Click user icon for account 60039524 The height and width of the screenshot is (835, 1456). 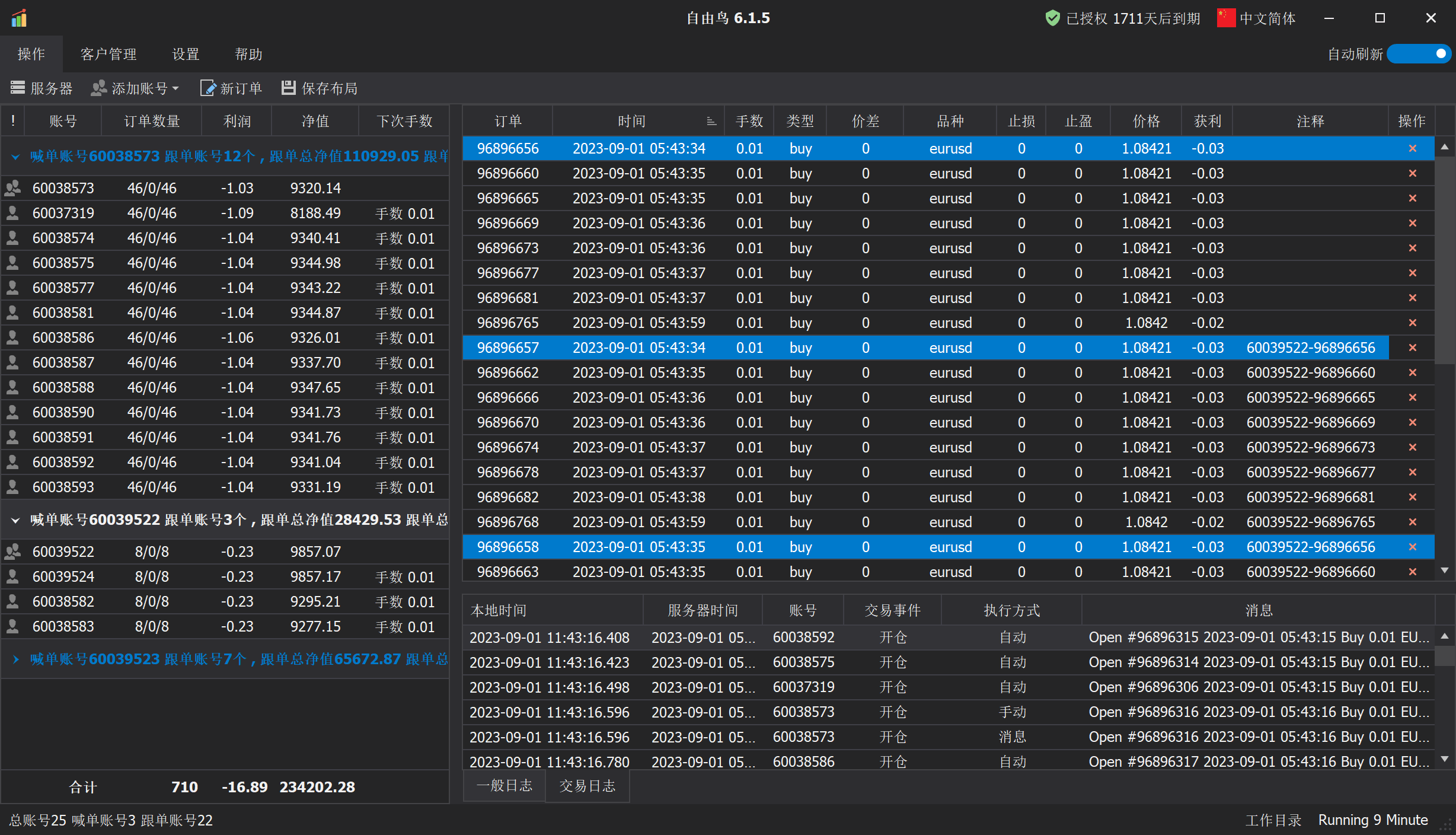click(x=12, y=576)
